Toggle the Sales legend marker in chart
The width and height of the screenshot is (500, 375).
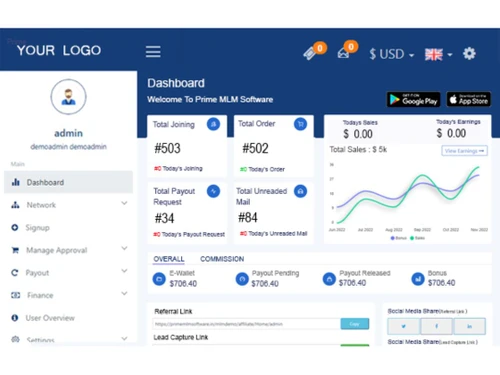[412, 238]
